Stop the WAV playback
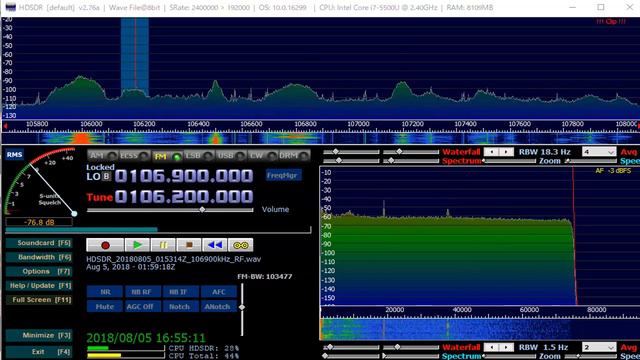The image size is (640, 360). tap(189, 245)
